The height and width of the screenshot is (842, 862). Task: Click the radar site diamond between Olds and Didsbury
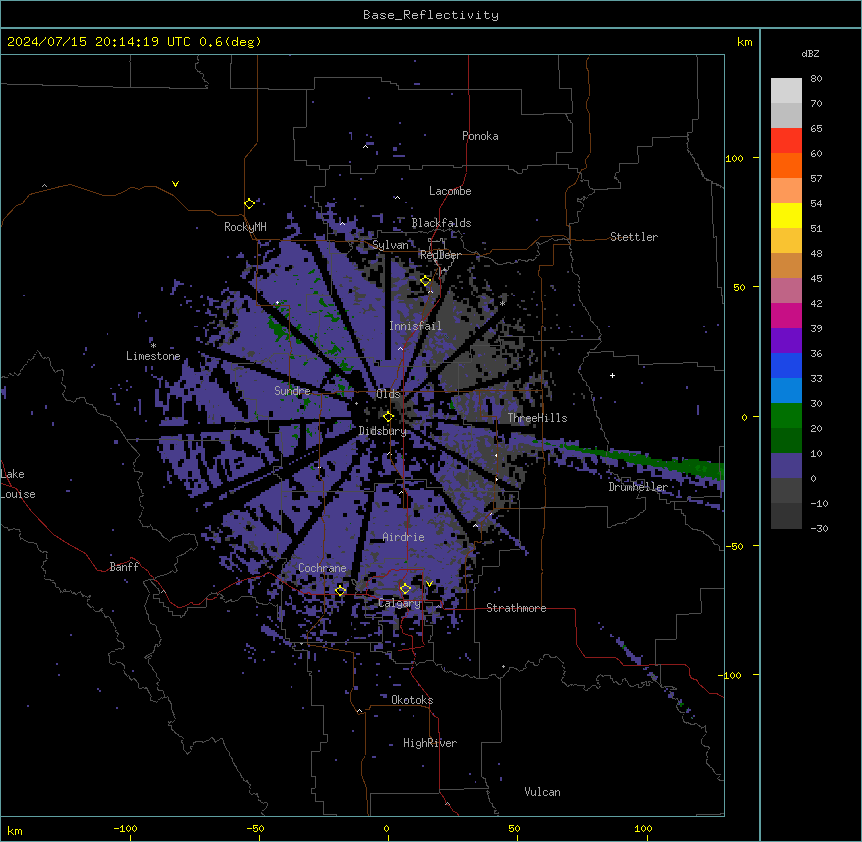pos(389,417)
